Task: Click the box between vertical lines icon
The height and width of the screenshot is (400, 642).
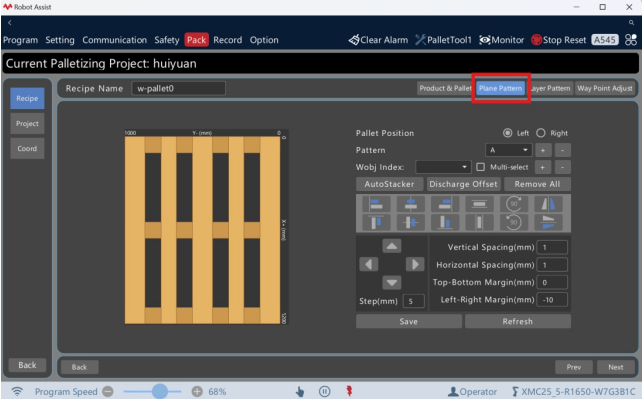Action: pos(479,222)
